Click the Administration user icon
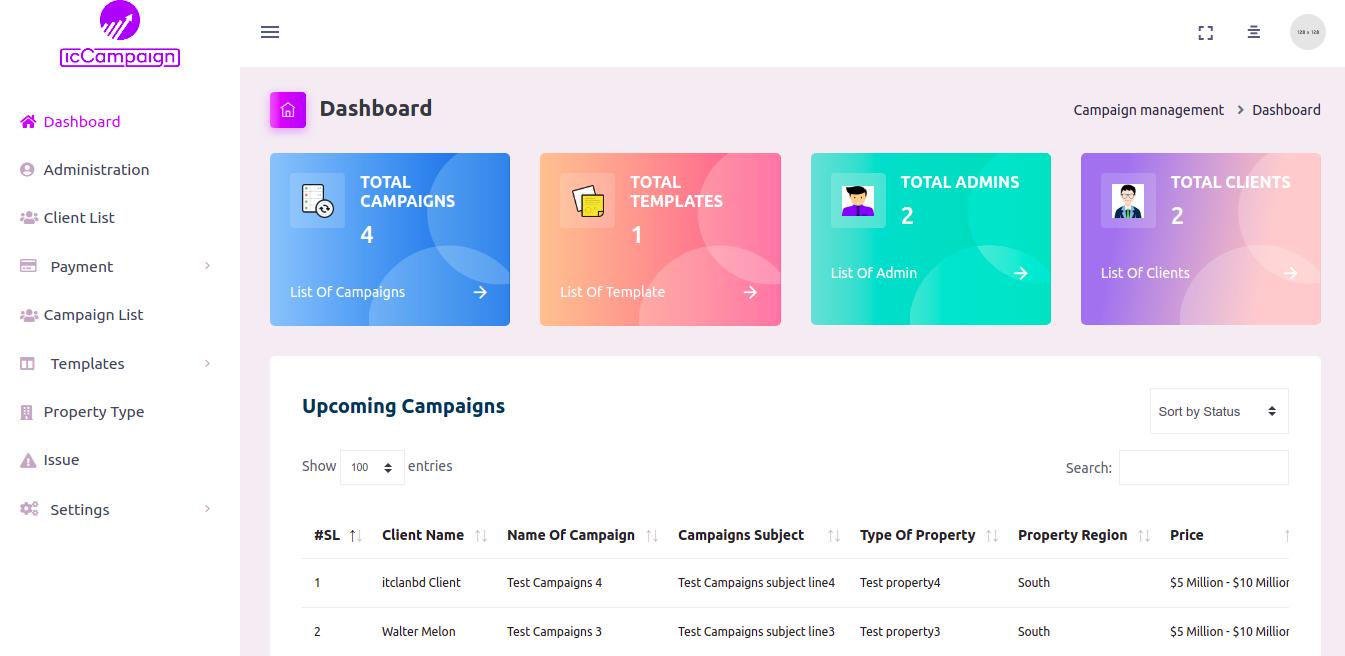Viewport: 1345px width, 656px height. [x=28, y=170]
